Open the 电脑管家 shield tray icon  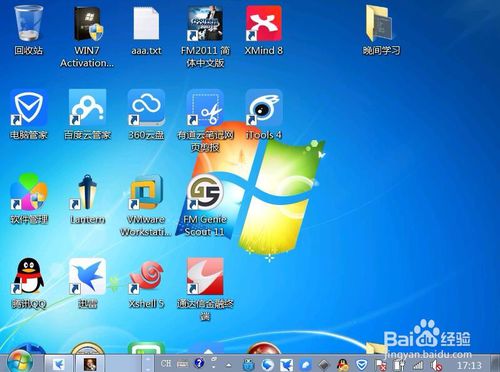pos(361,365)
